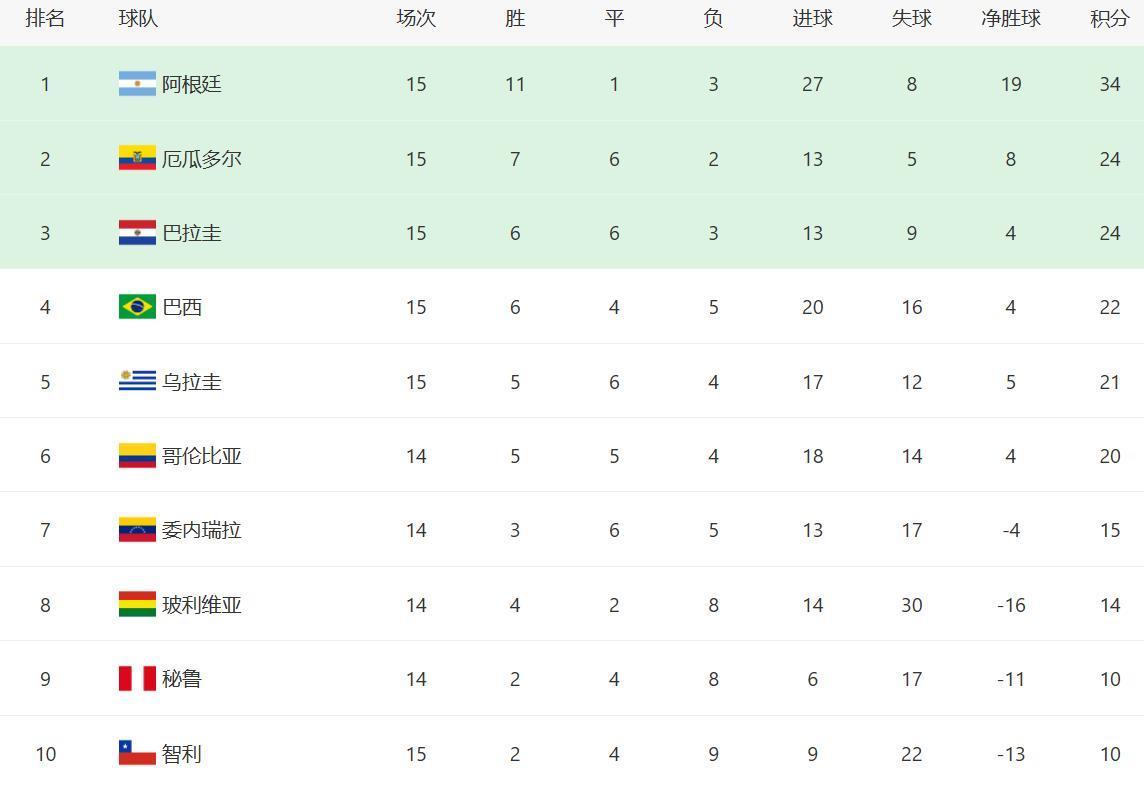1144x787 pixels.
Task: Click the Bolivia flag icon
Action: point(137,604)
